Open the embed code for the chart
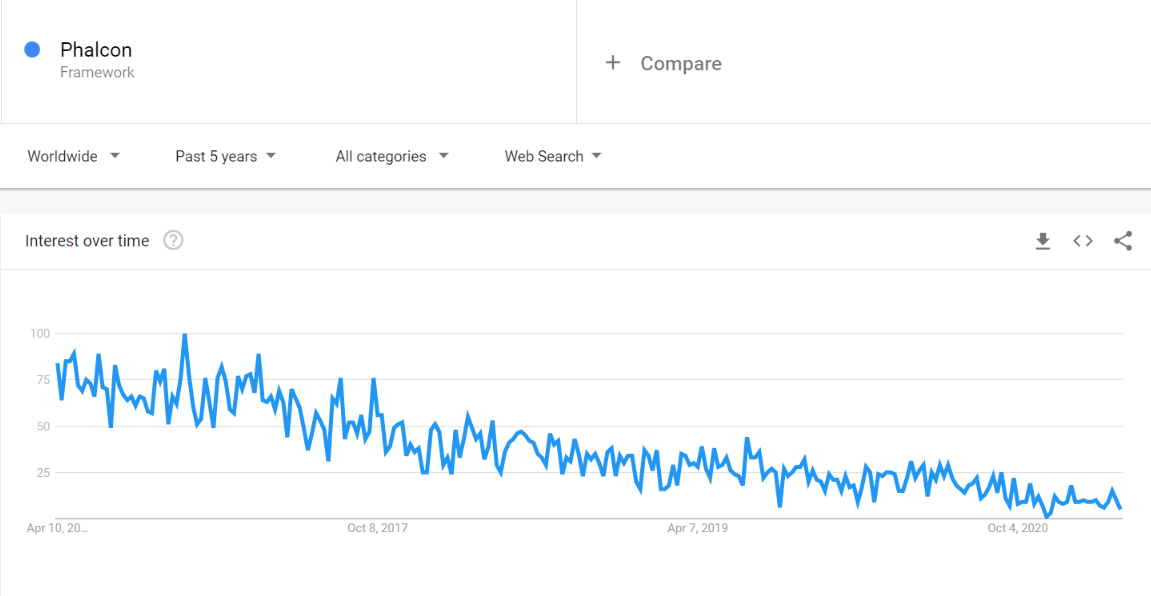 [x=1082, y=241]
